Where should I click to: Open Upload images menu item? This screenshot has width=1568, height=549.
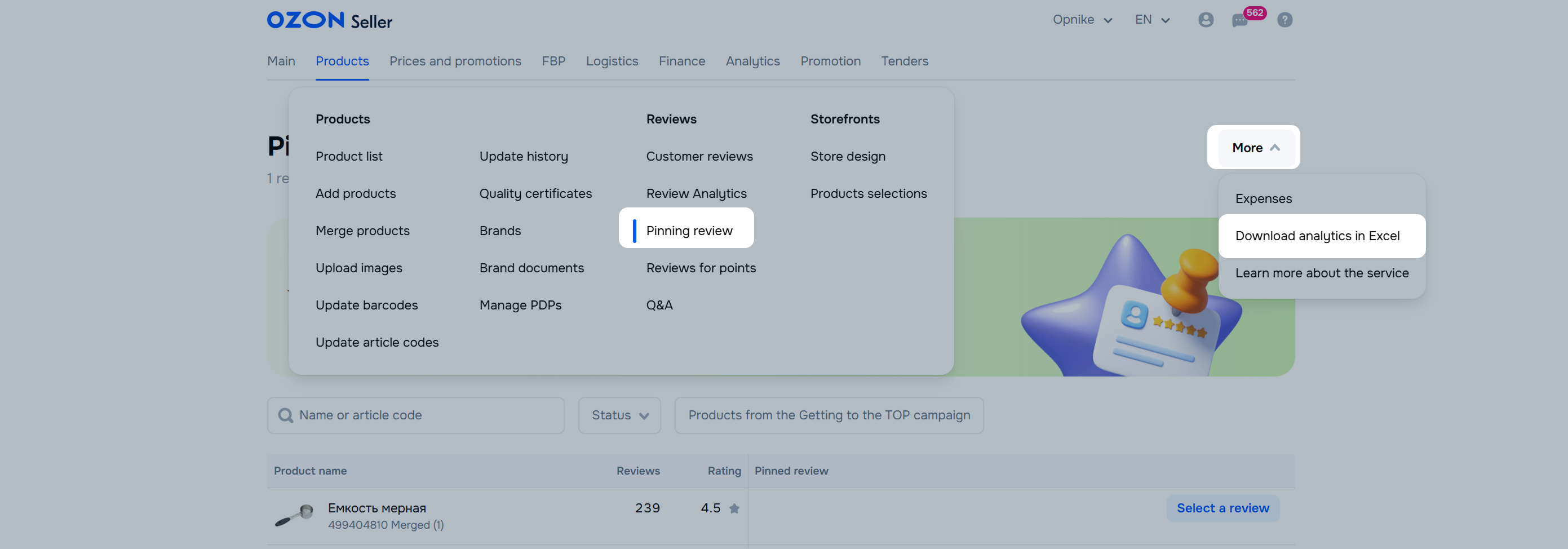[x=358, y=268]
